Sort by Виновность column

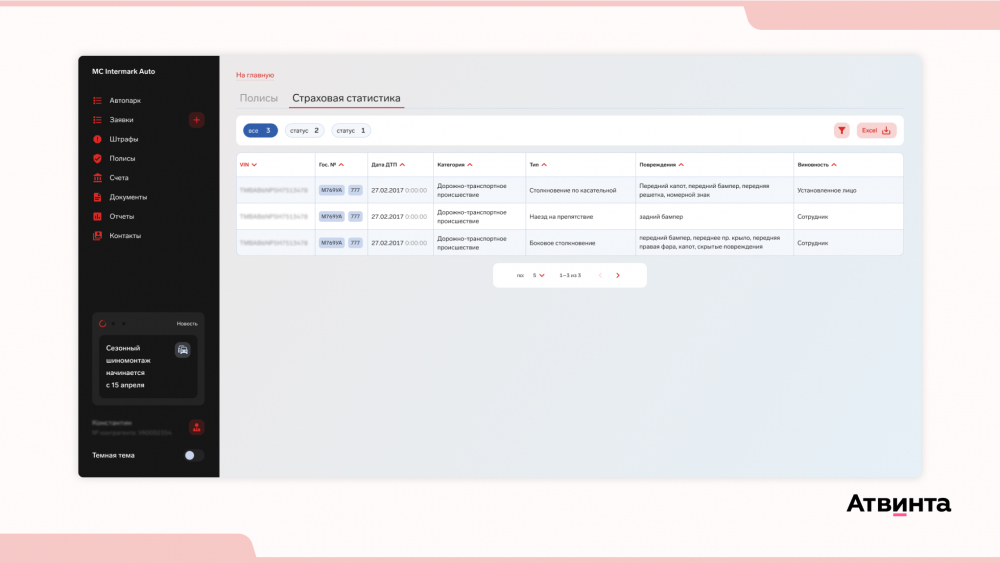[x=816, y=165]
